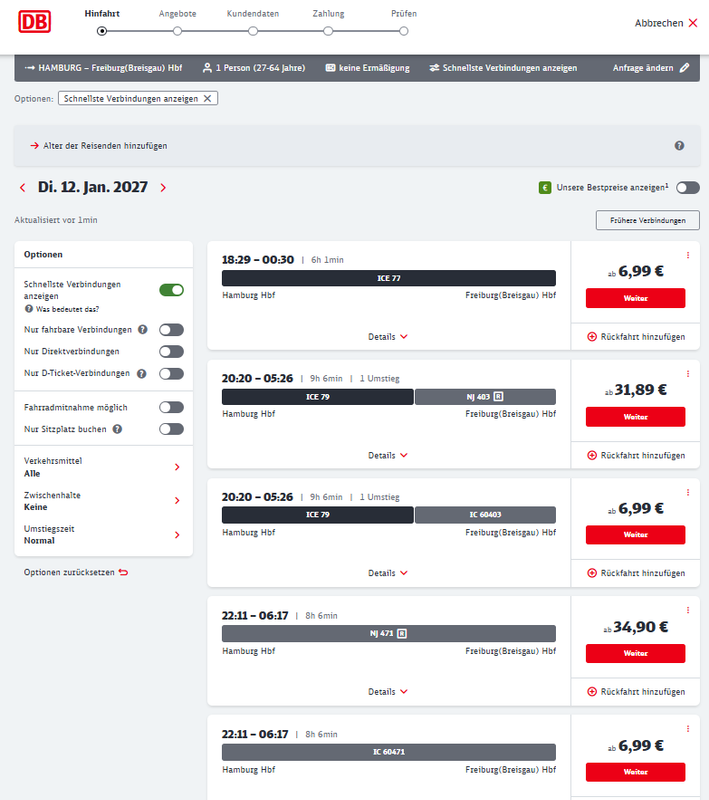
Task: Open the three-dot menu of the NJ 403 connection
Action: tap(688, 374)
